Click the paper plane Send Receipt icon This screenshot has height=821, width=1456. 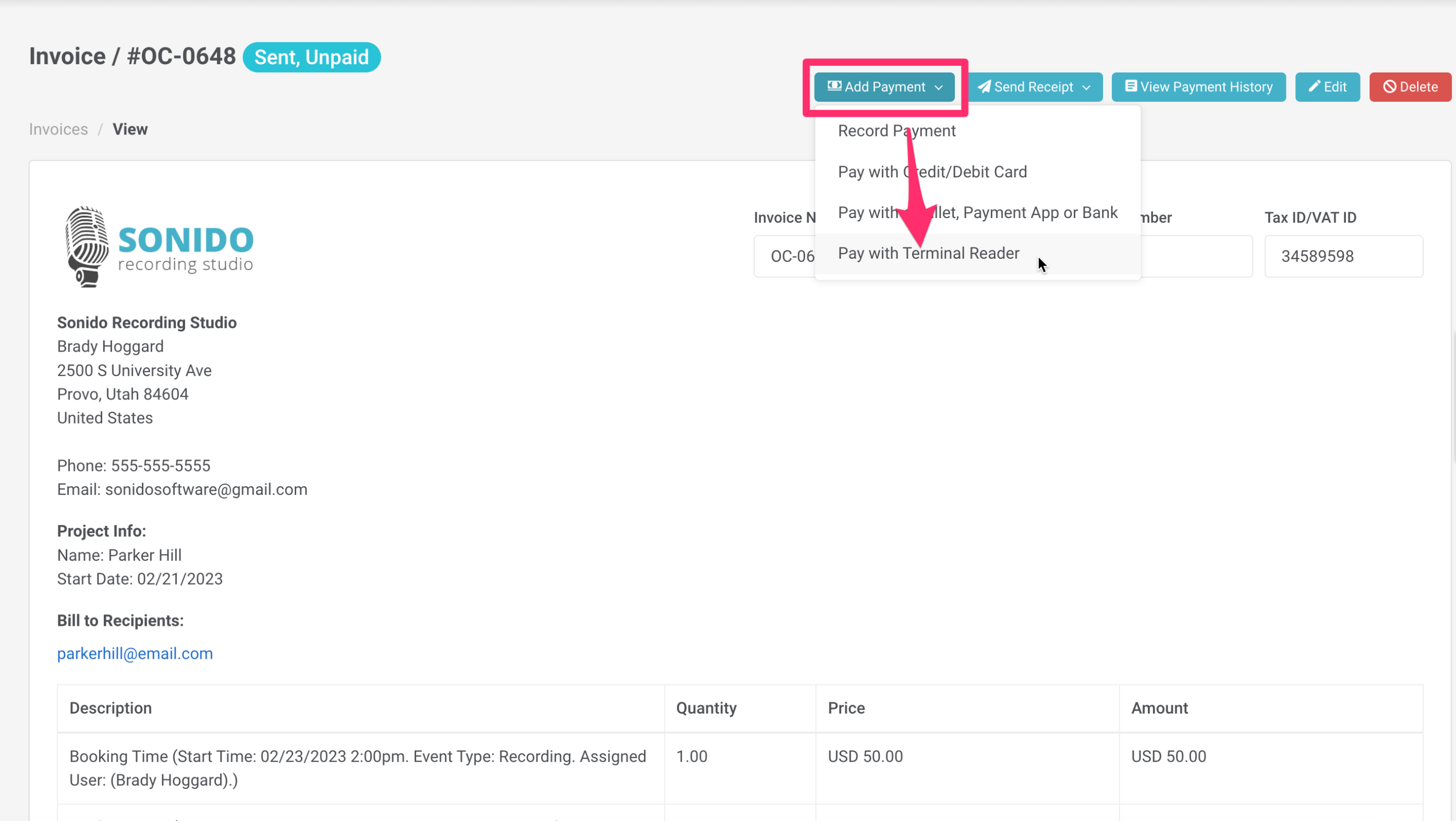pyautogui.click(x=984, y=87)
